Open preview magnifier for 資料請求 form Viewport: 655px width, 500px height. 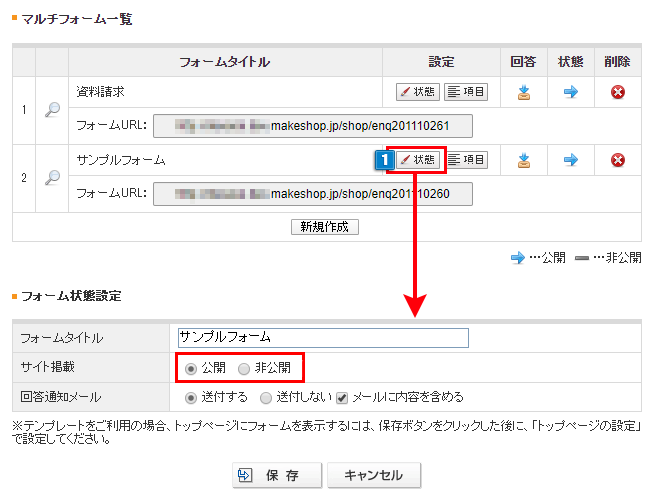53,110
